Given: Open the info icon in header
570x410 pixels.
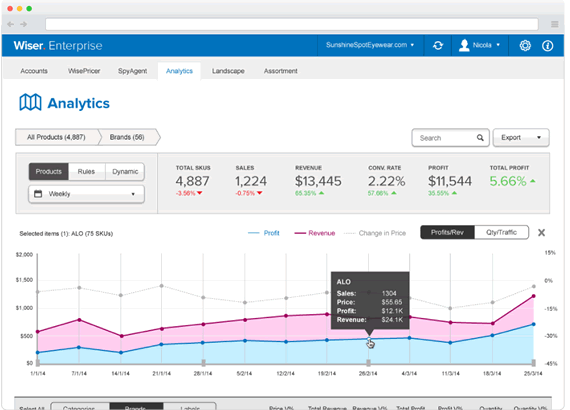Looking at the screenshot, I should tap(547, 45).
